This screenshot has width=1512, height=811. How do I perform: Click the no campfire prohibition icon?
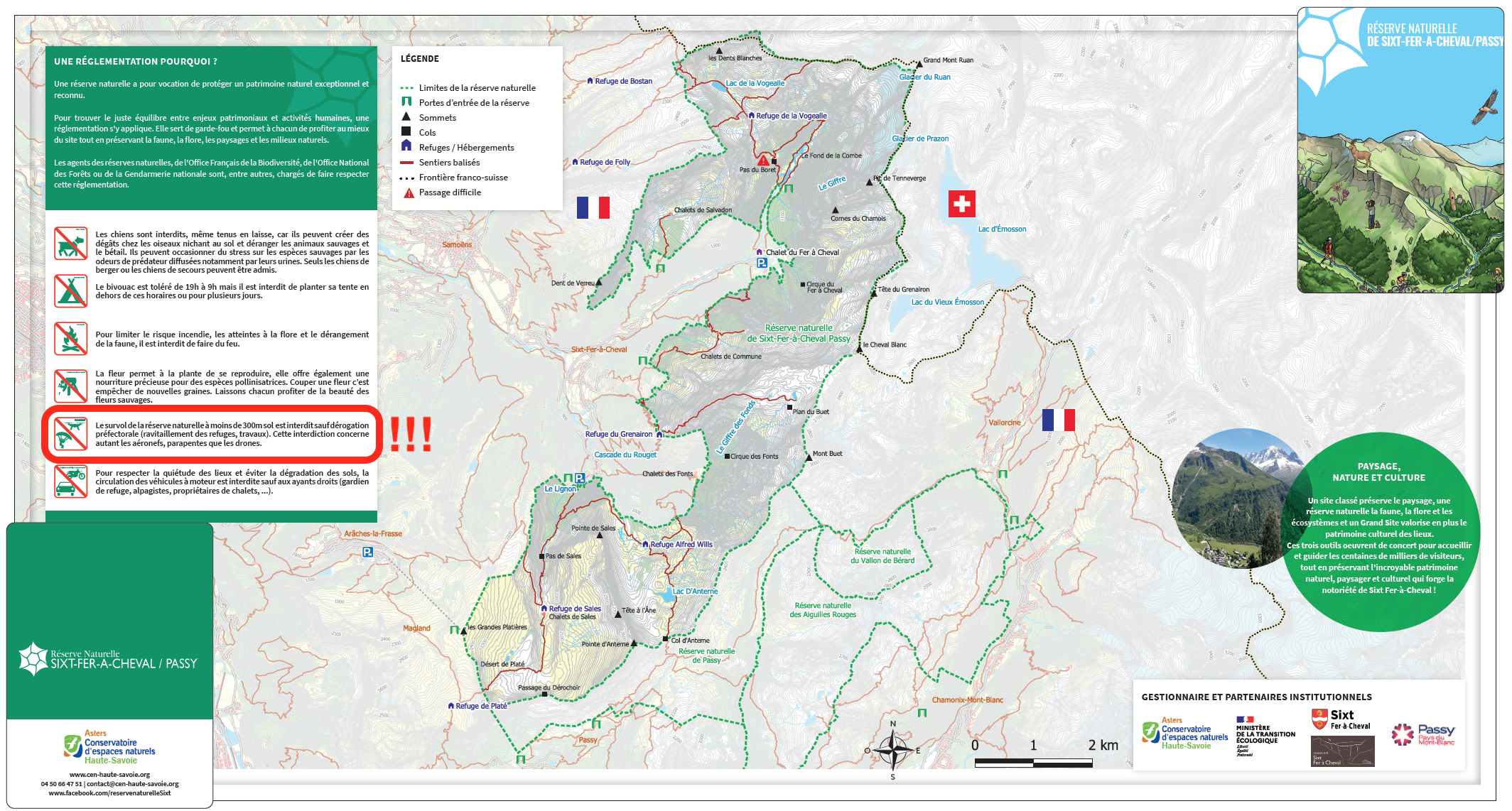[70, 339]
